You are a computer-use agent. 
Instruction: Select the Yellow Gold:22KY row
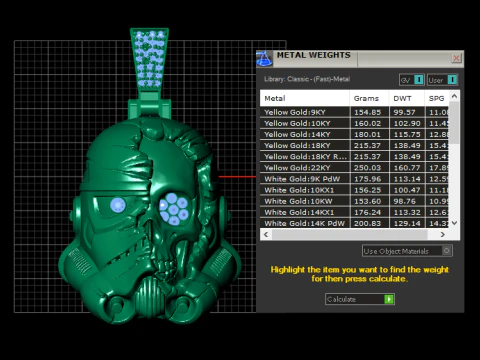point(354,168)
